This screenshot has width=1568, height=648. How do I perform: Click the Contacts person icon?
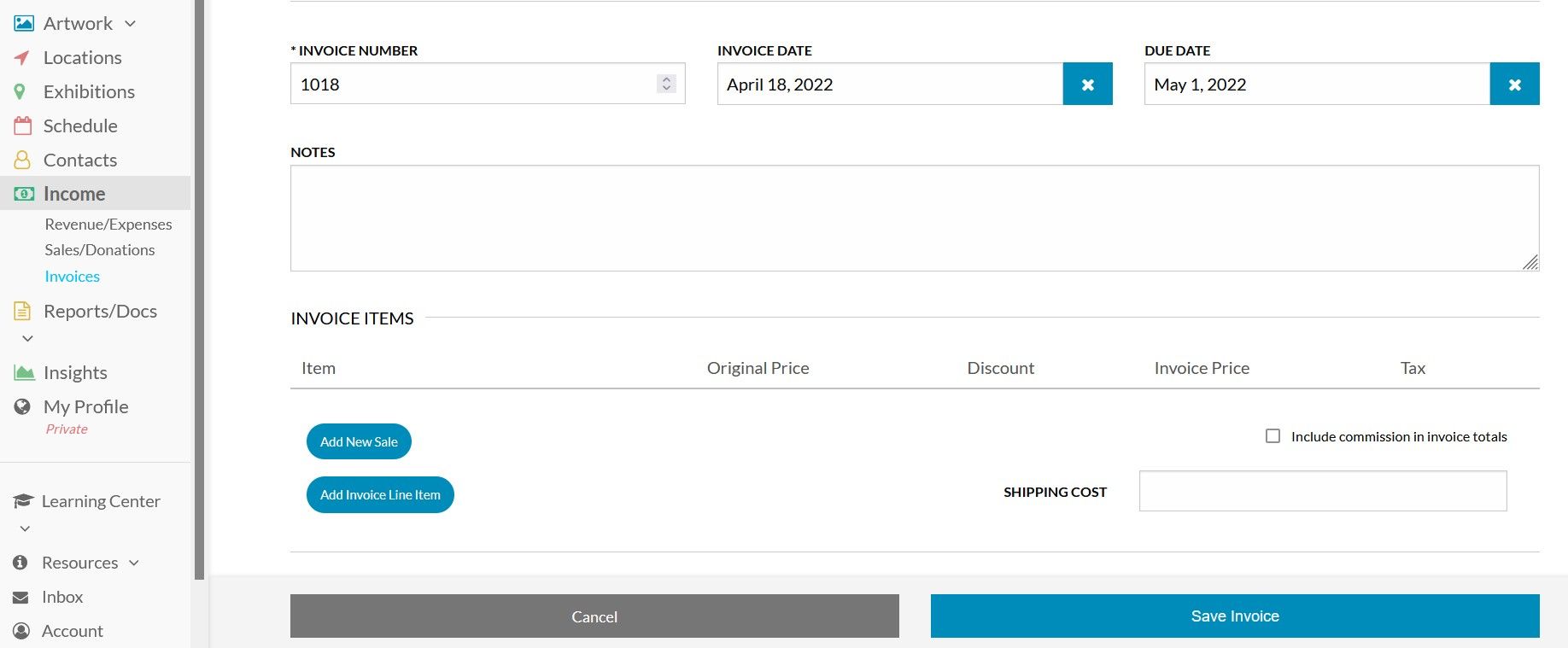click(22, 160)
